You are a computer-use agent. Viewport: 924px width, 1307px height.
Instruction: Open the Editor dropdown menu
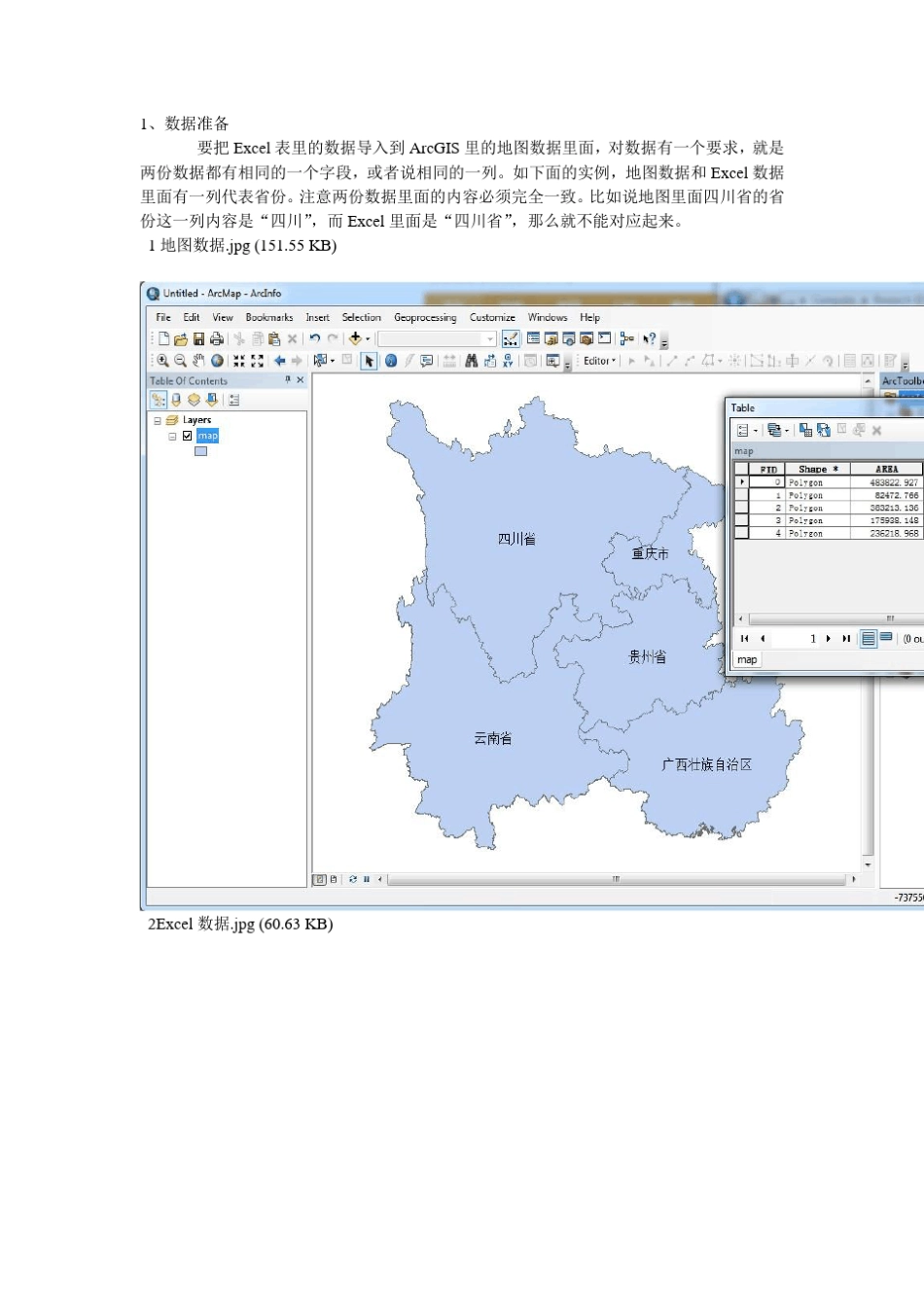(599, 361)
